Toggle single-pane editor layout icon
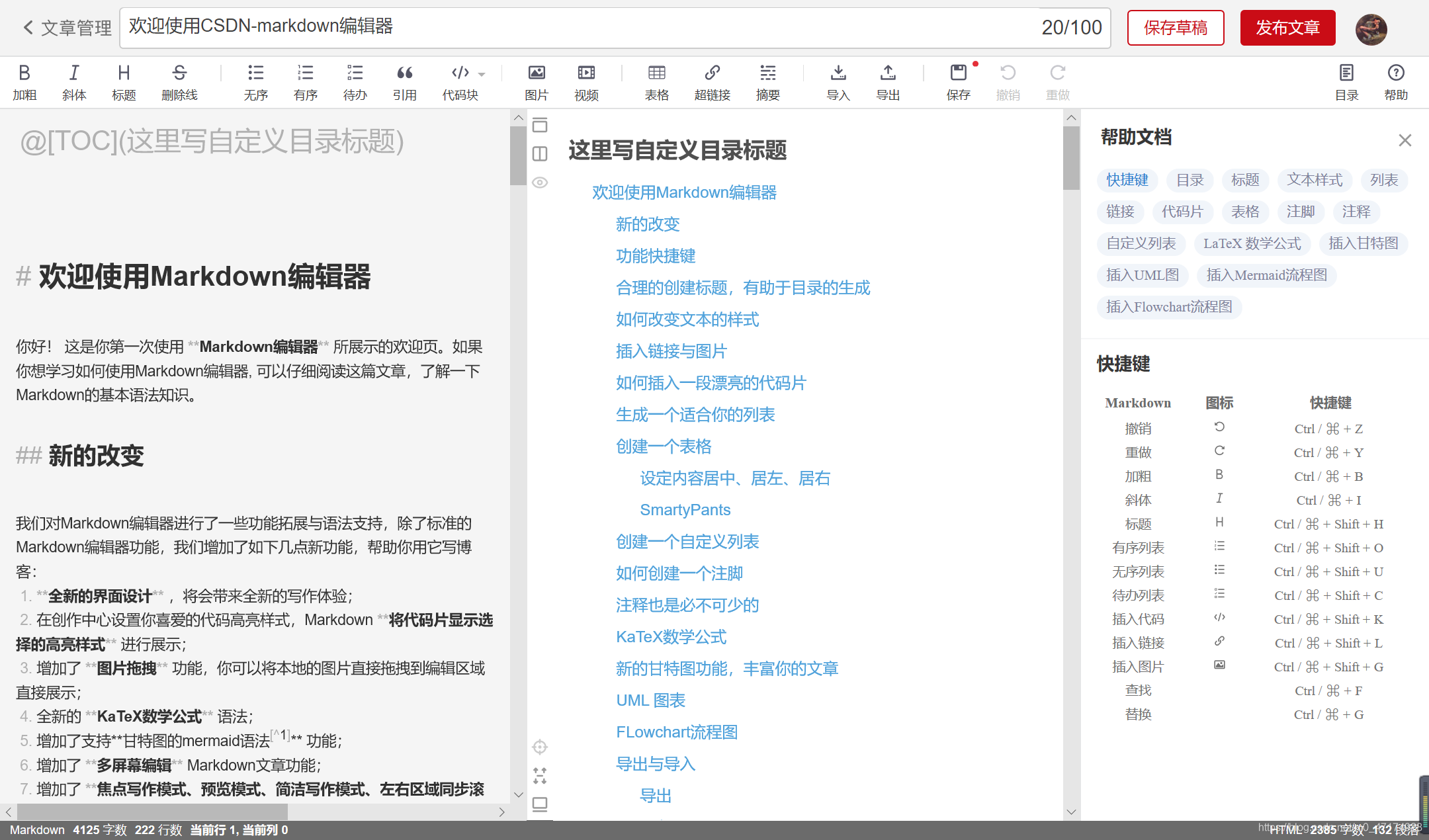This screenshot has width=1429, height=840. 540,125
